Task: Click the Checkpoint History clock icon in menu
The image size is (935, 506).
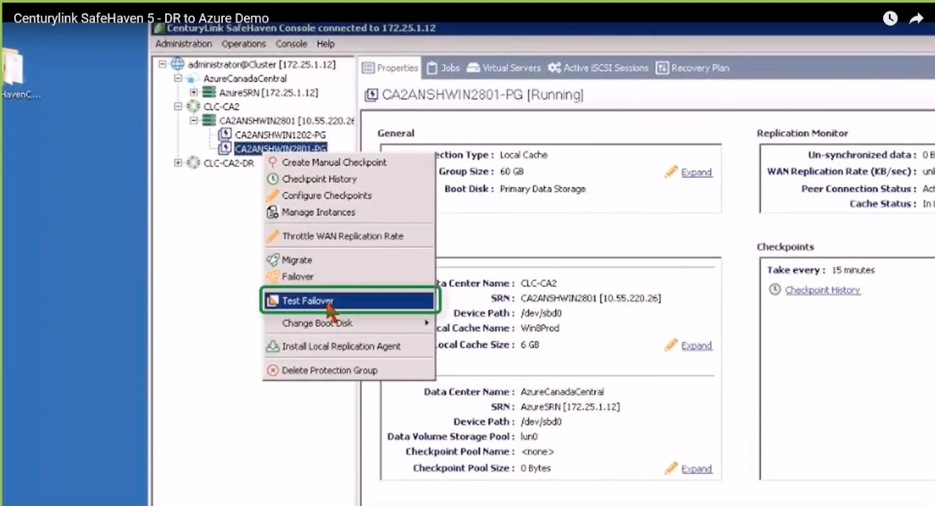Action: 273,179
